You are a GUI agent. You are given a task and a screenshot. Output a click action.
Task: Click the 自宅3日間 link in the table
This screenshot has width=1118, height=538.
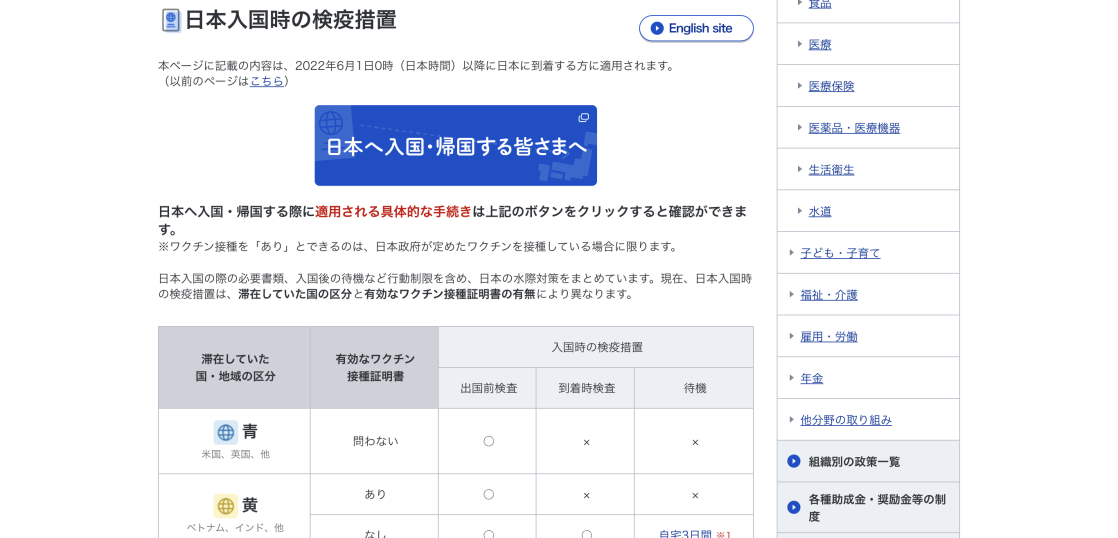click(x=685, y=534)
